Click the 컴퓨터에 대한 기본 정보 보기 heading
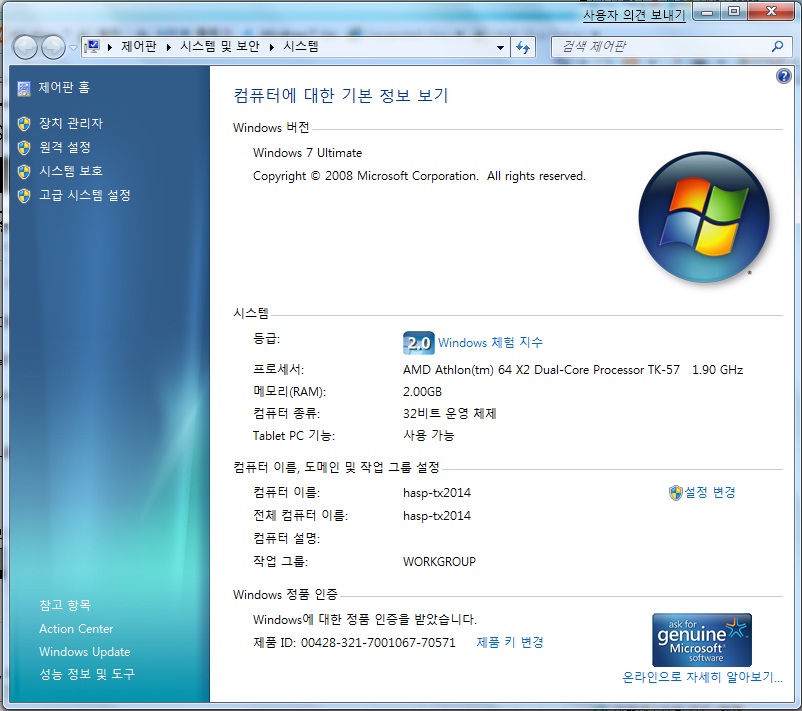This screenshot has width=802, height=711. click(341, 96)
